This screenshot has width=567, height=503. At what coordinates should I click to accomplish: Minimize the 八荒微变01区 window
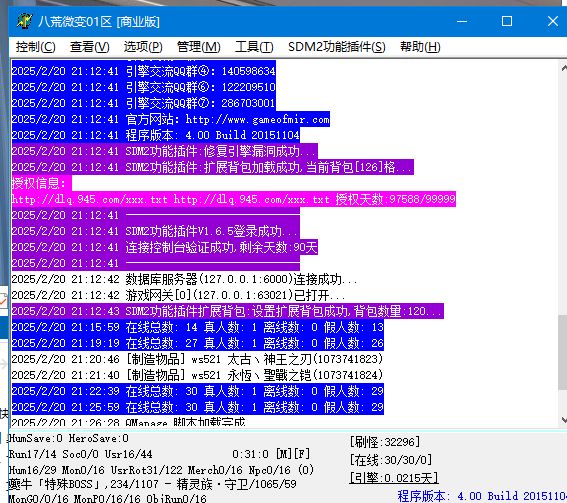click(x=462, y=21)
